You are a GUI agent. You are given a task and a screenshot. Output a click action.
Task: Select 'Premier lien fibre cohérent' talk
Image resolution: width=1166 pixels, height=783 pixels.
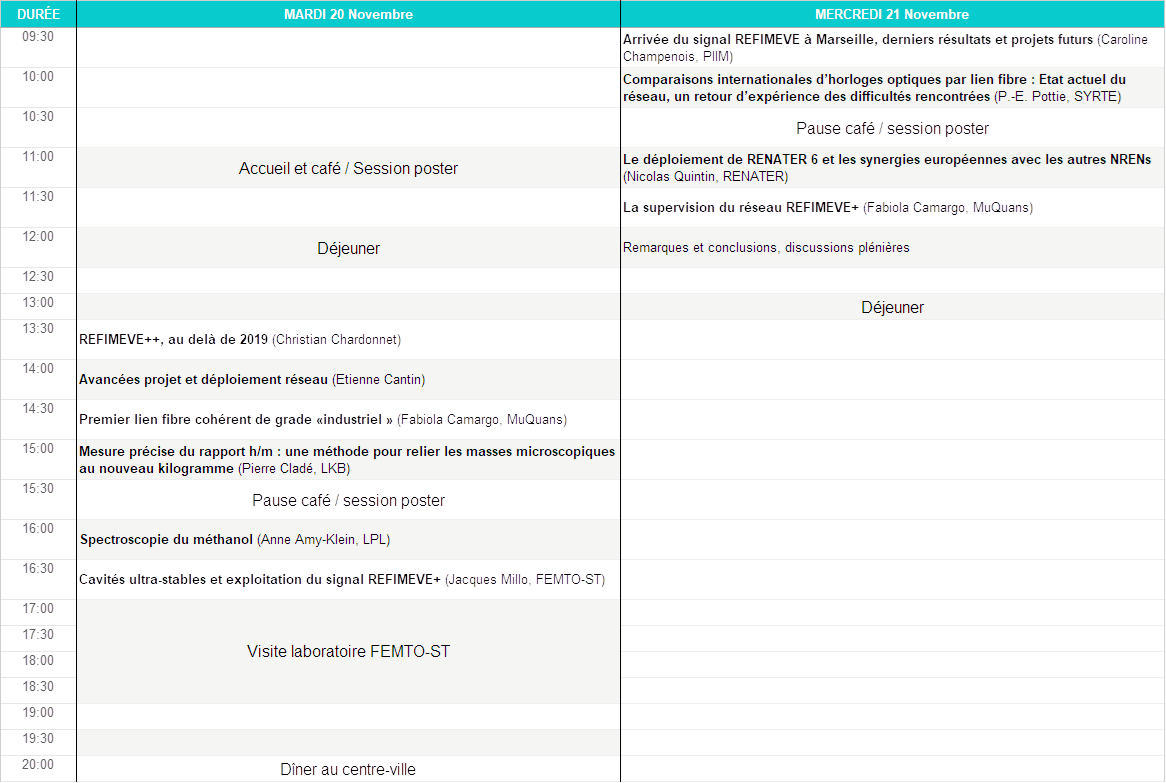click(x=348, y=420)
